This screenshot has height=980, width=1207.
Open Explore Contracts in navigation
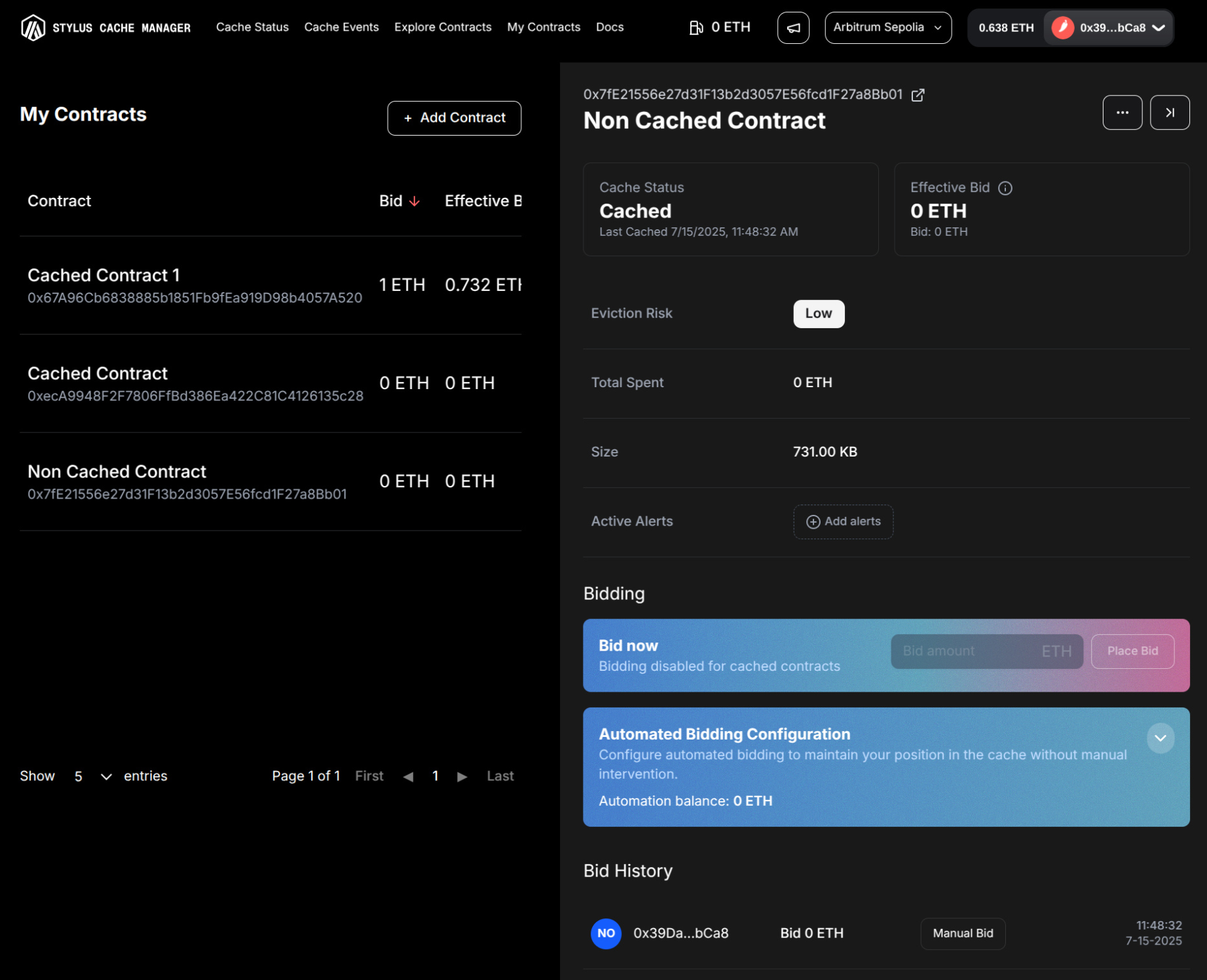tap(443, 27)
